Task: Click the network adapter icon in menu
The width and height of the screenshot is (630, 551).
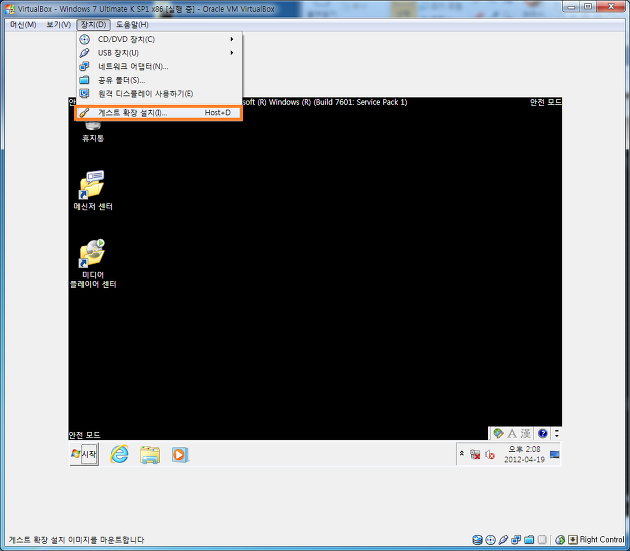Action: pos(84,66)
